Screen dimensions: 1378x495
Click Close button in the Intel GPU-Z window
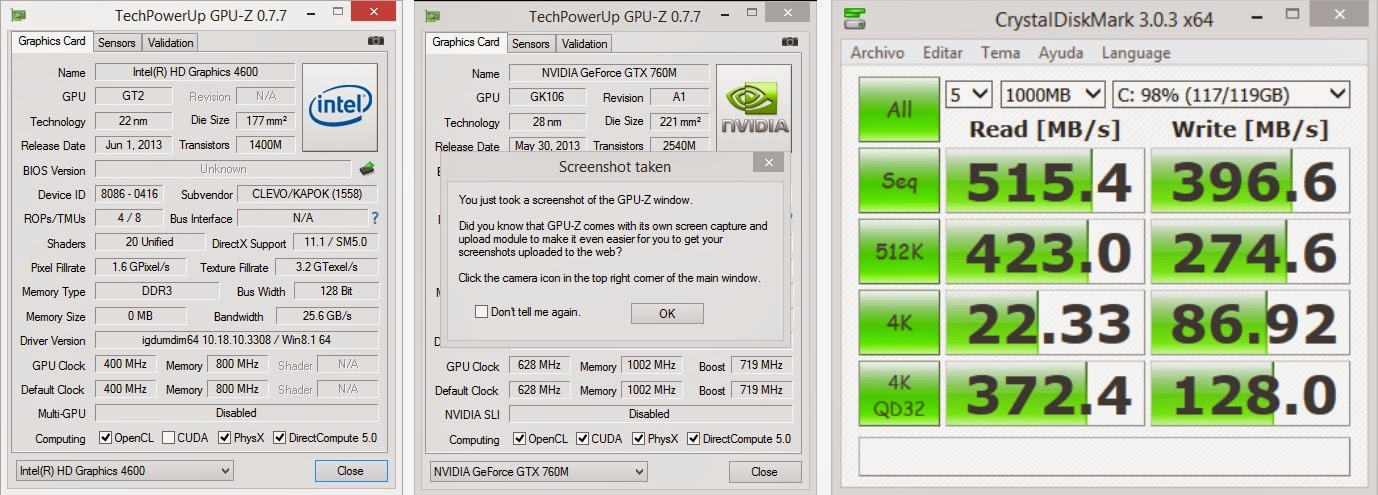pyautogui.click(x=350, y=470)
